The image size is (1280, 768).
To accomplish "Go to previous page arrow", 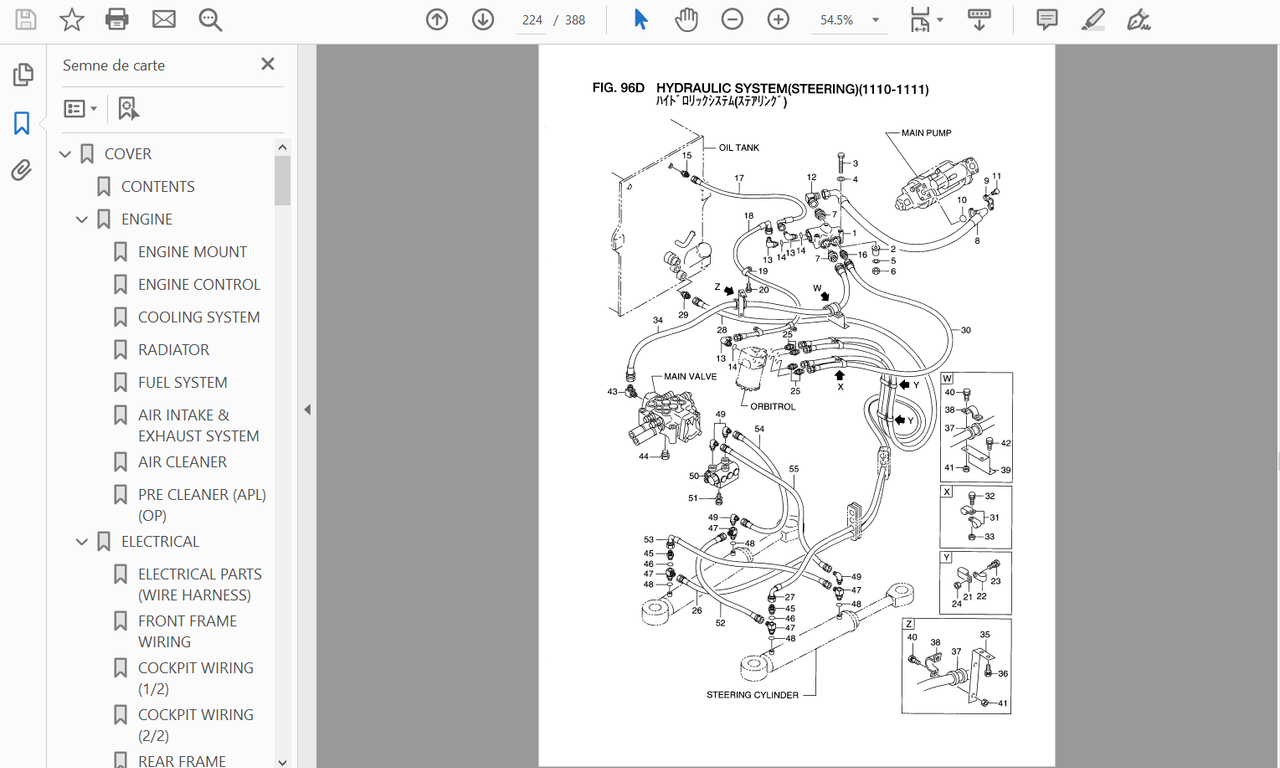I will 437,19.
